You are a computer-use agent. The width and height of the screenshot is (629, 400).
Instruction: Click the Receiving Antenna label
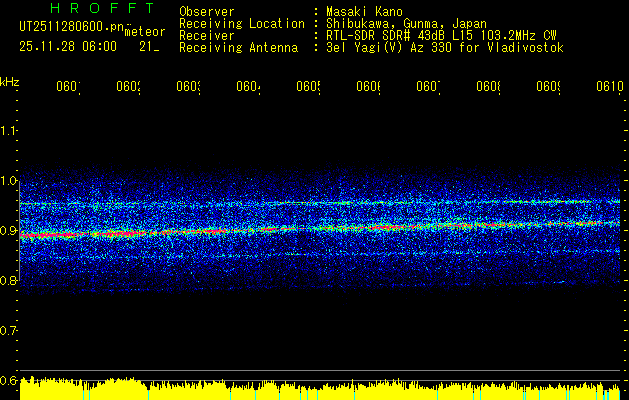tap(239, 48)
